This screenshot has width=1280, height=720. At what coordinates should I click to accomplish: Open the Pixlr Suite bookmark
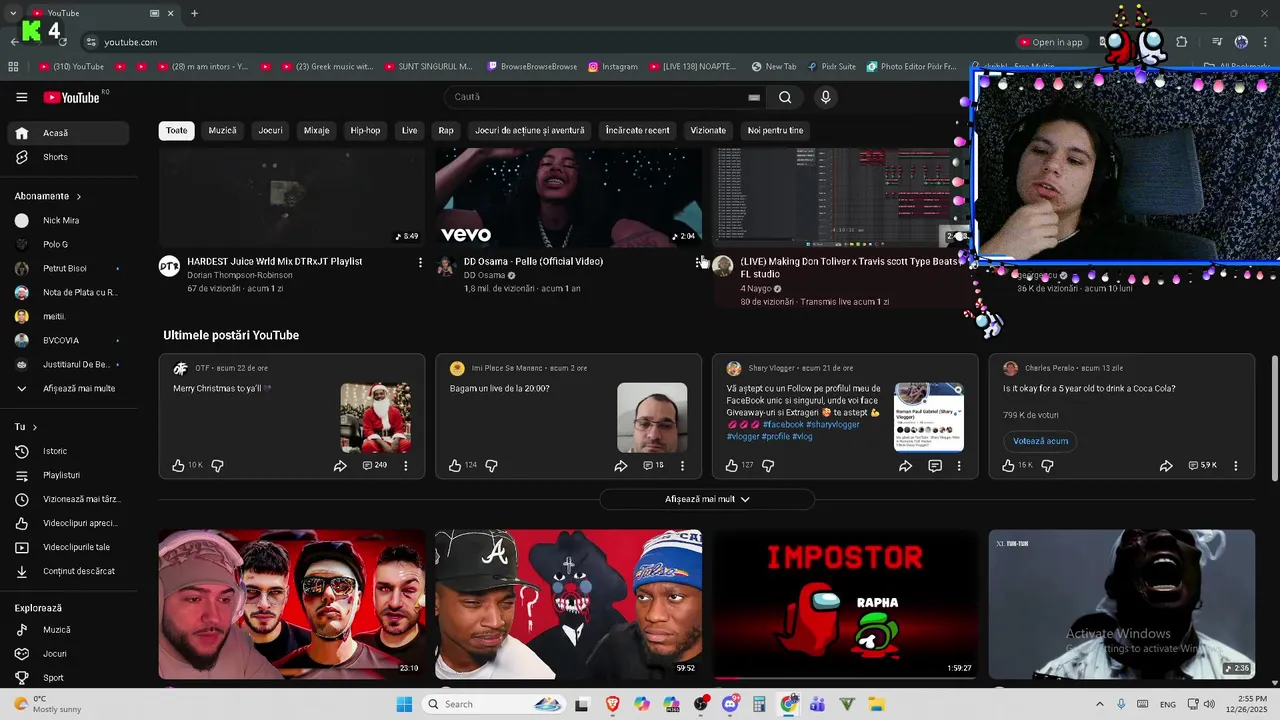coord(830,67)
